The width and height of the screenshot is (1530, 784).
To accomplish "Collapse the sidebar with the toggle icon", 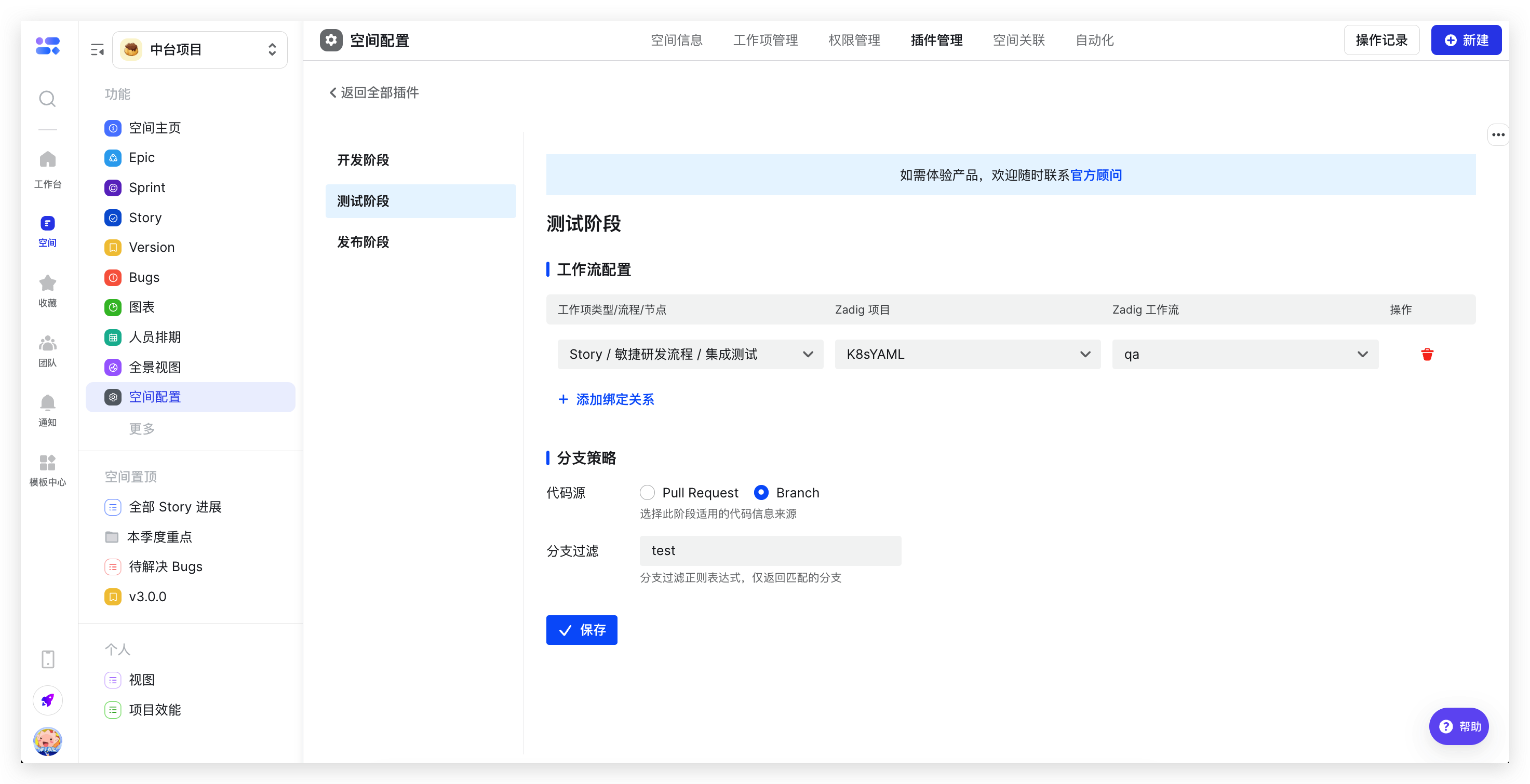I will pos(97,50).
